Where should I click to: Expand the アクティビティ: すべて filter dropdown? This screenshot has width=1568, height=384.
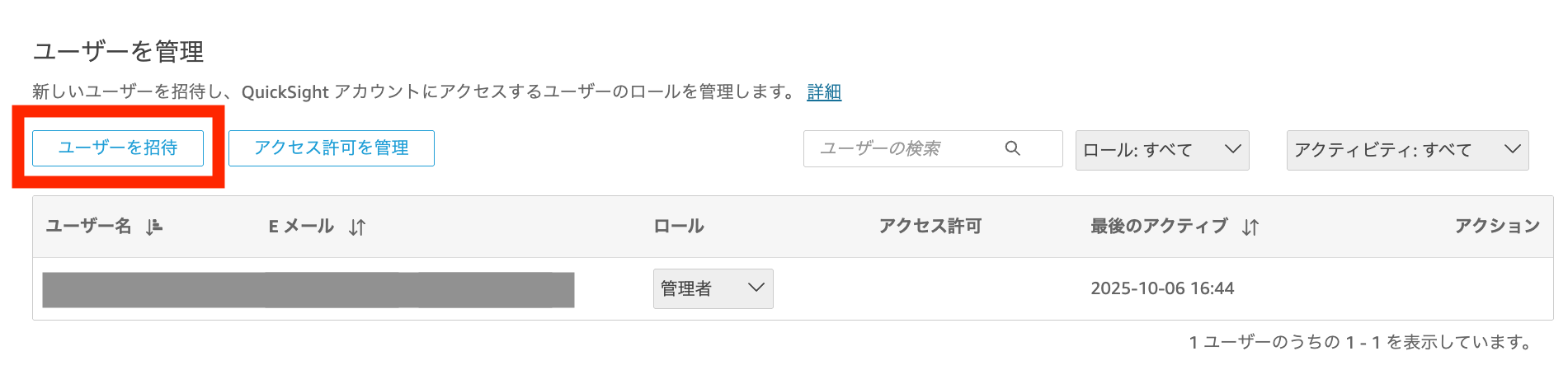[x=1406, y=150]
